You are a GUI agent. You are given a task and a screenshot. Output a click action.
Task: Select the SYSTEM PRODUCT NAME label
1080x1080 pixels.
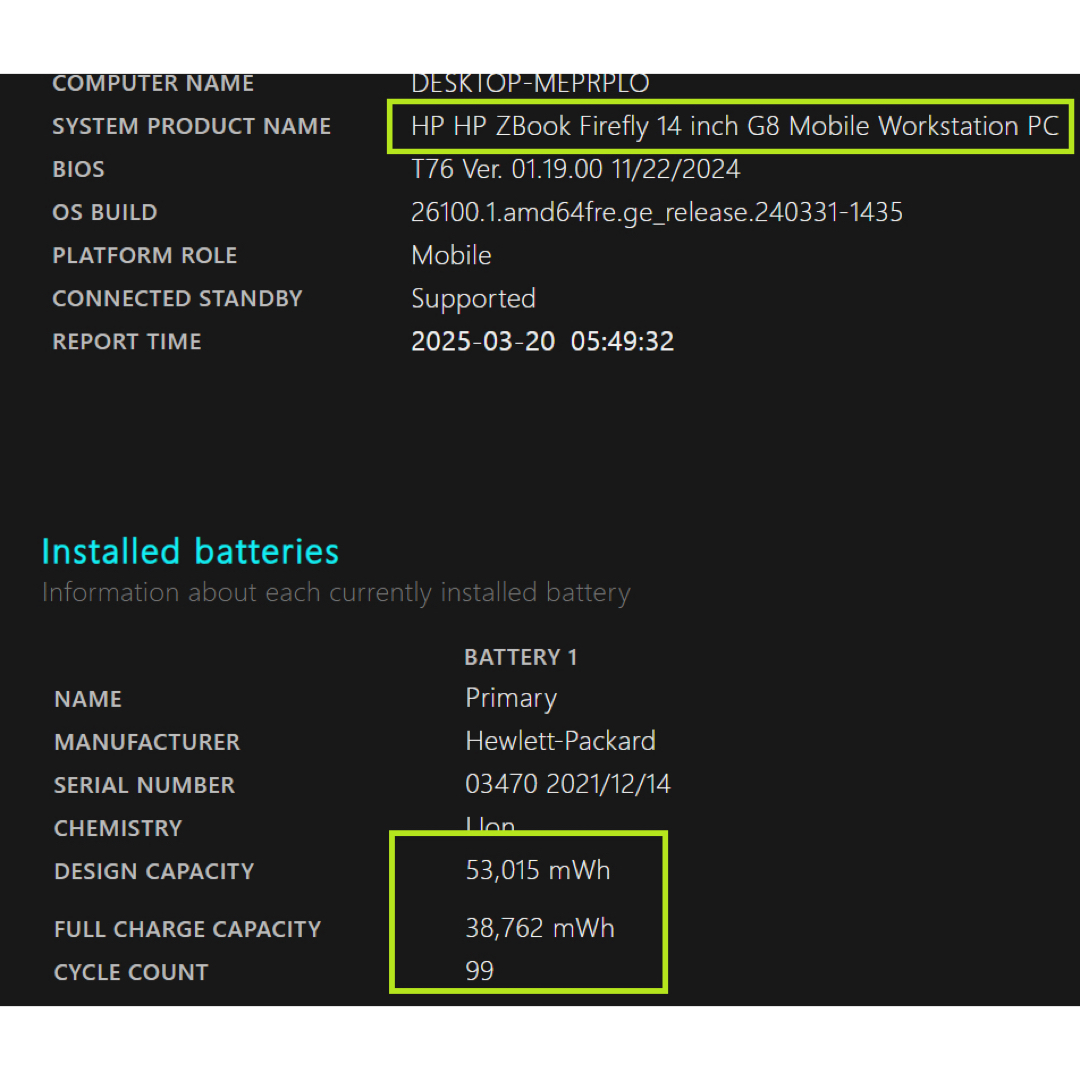(x=191, y=127)
